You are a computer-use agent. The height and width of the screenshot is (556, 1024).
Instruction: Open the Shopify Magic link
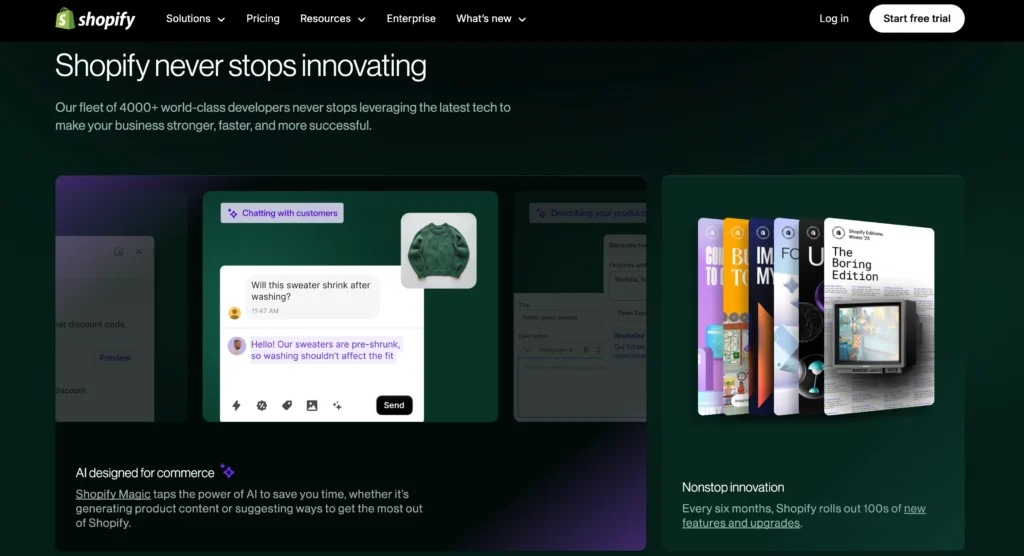(x=113, y=494)
